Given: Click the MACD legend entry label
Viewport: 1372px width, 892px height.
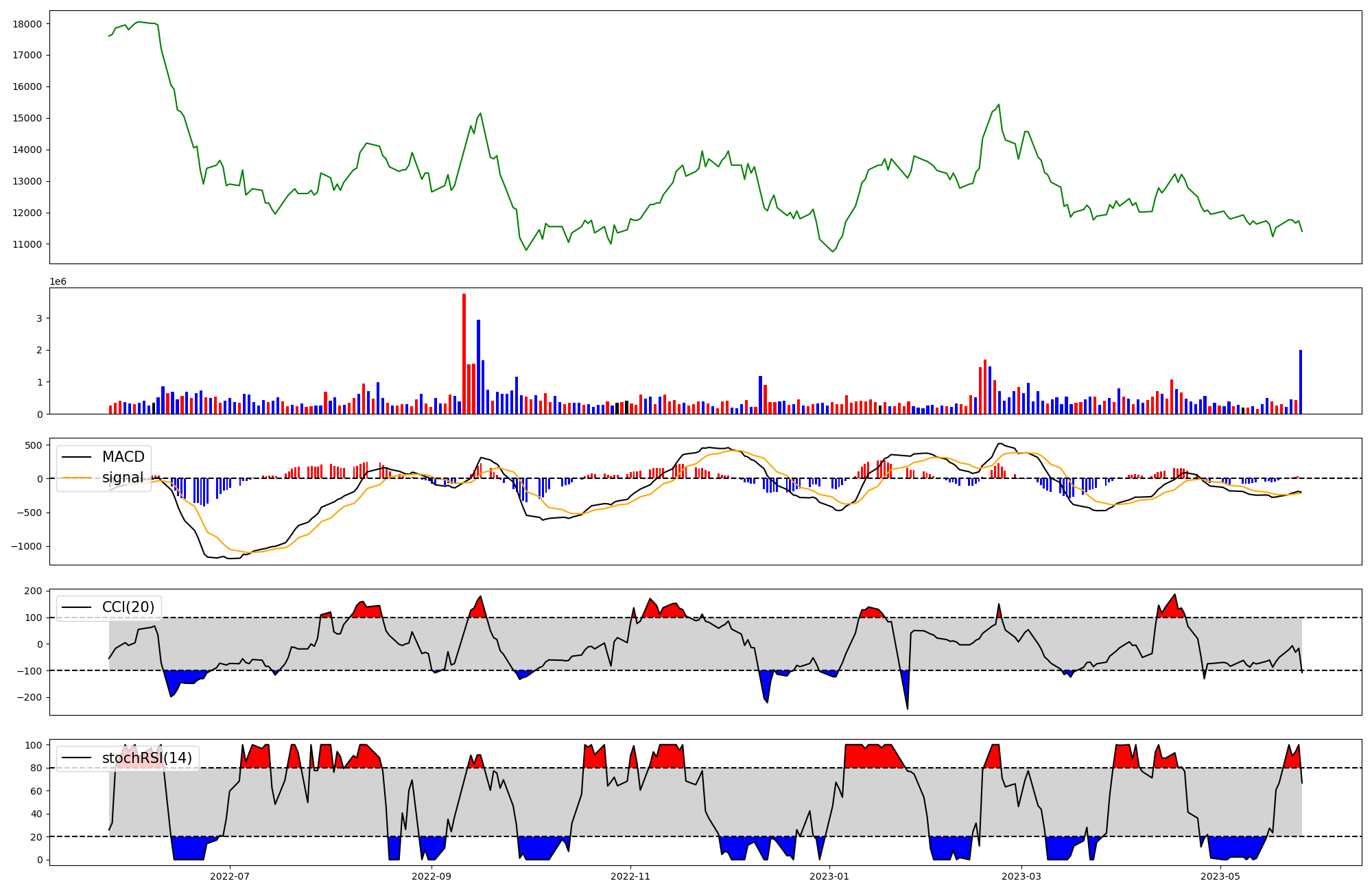Looking at the screenshot, I should [123, 457].
